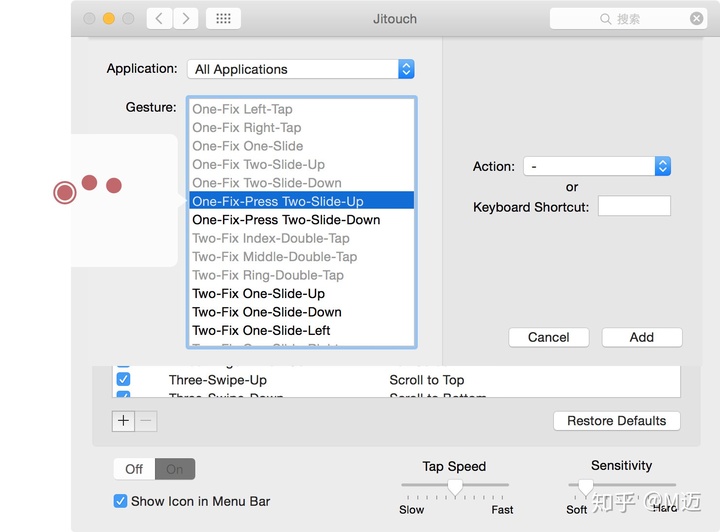The width and height of the screenshot is (720, 532).
Task: Select gesture One-Fix Left-Tap
Action: click(301, 109)
